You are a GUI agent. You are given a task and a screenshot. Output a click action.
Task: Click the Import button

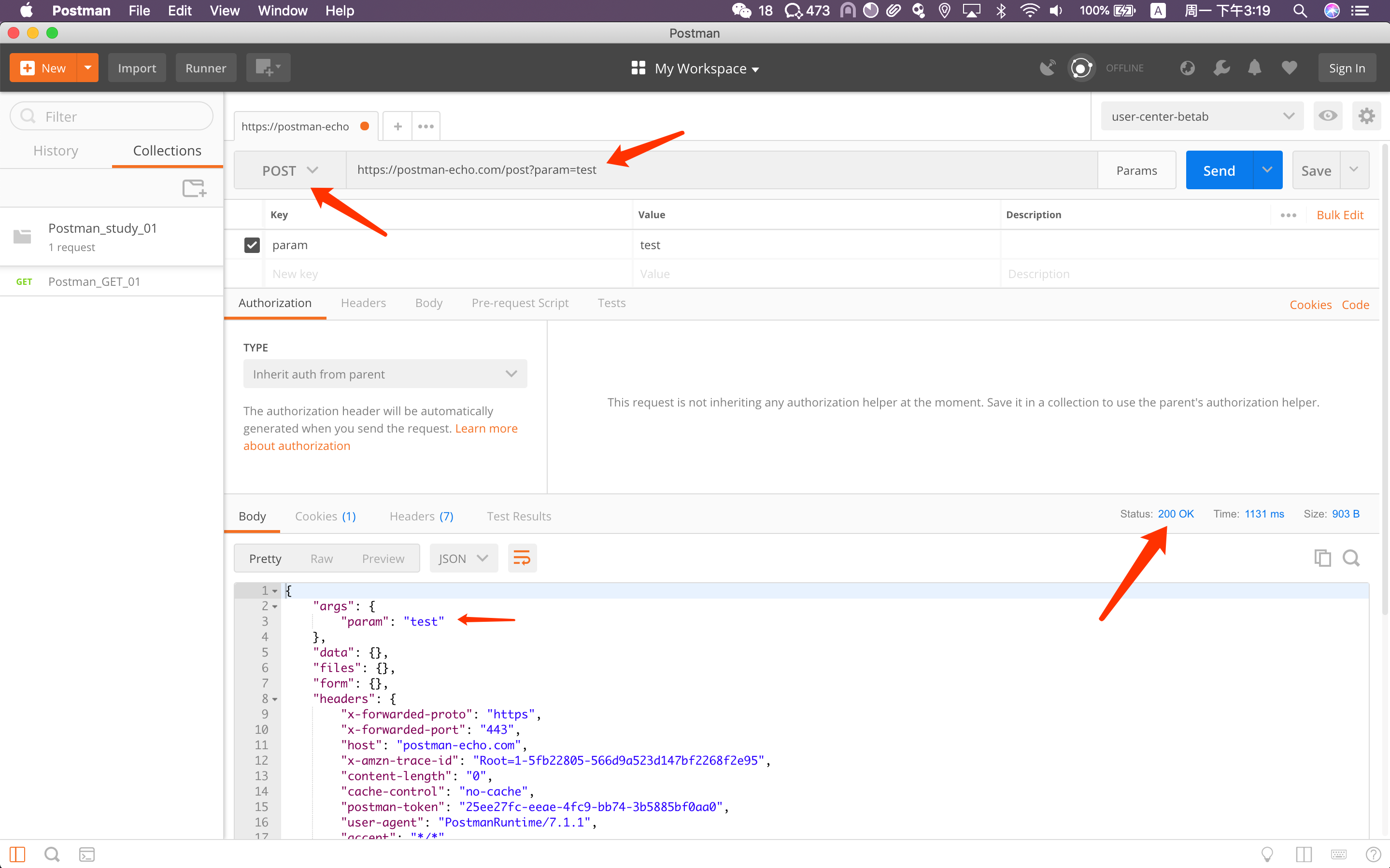pyautogui.click(x=137, y=68)
